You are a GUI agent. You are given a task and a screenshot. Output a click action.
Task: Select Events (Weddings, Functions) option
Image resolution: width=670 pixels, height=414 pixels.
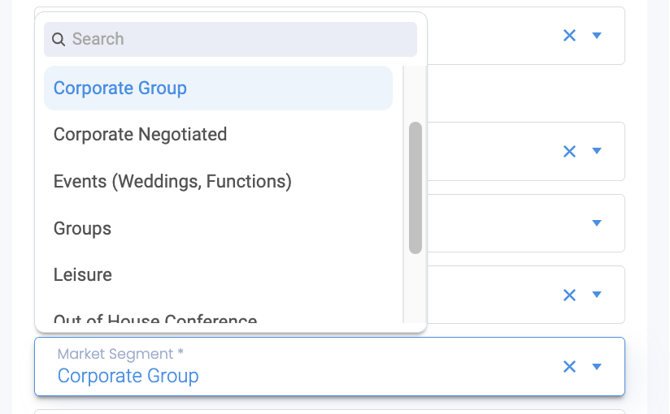coord(218,181)
